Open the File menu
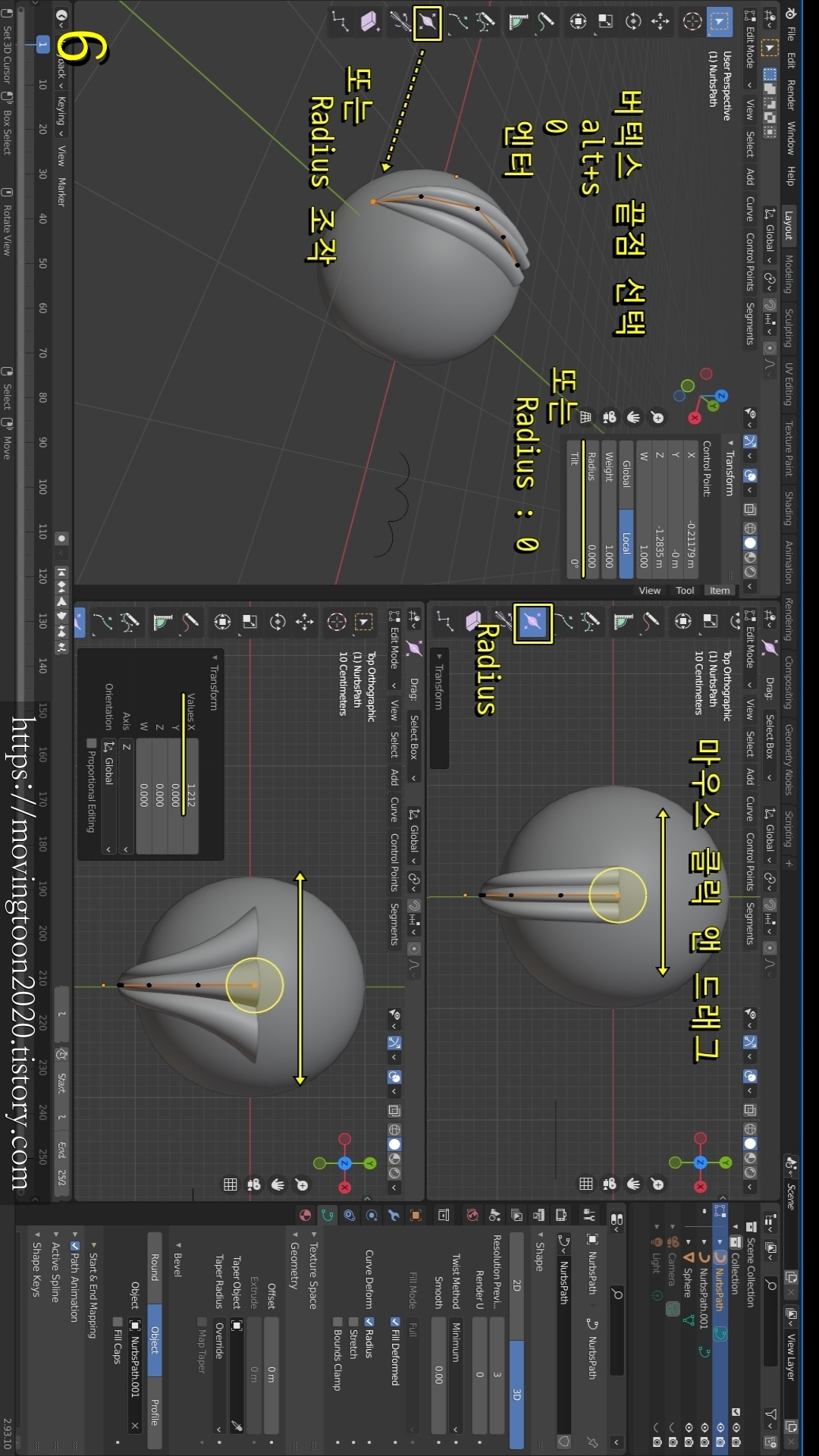The height and width of the screenshot is (1456, 819). click(790, 33)
